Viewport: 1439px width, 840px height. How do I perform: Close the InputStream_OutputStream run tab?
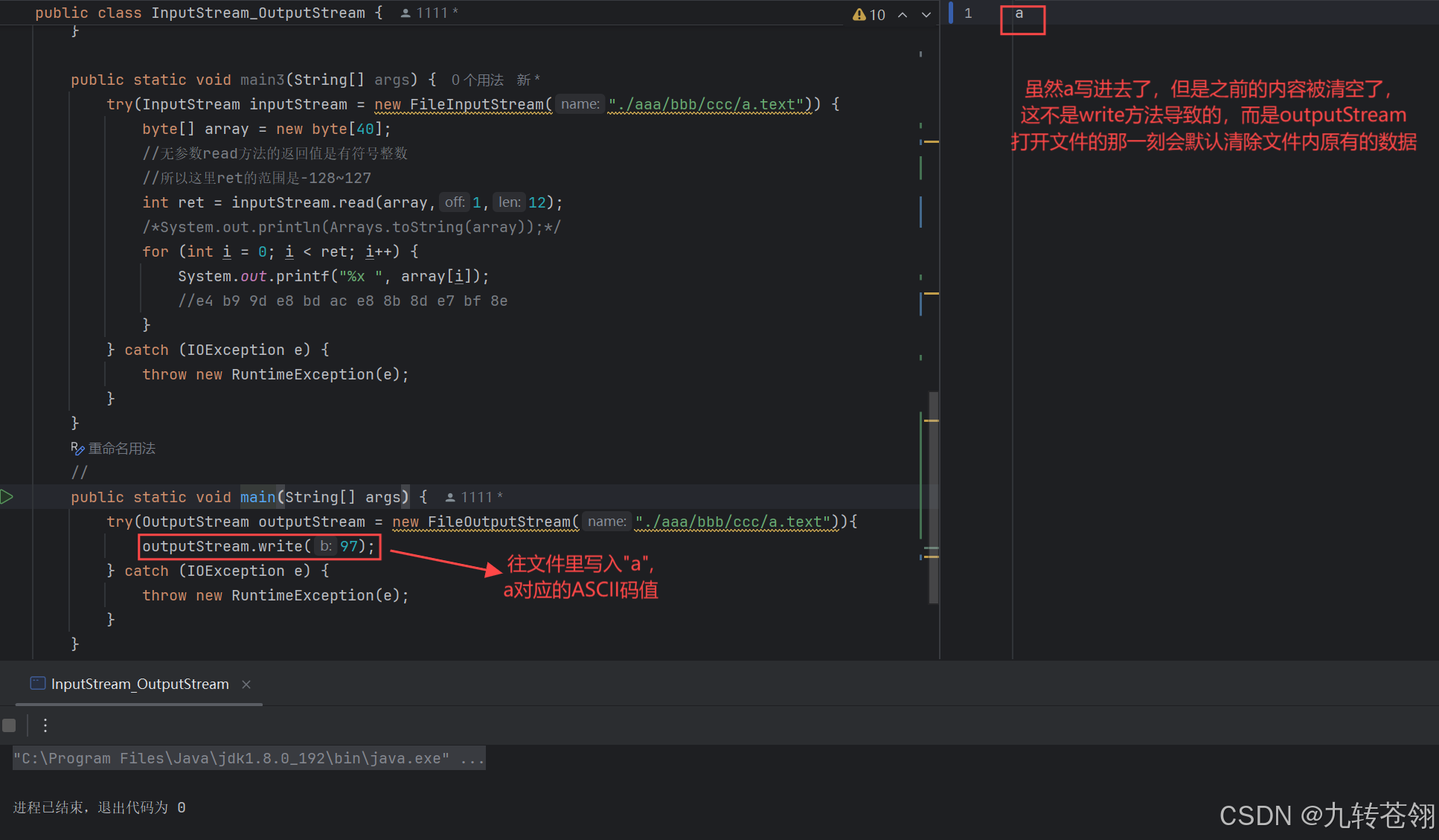click(246, 684)
